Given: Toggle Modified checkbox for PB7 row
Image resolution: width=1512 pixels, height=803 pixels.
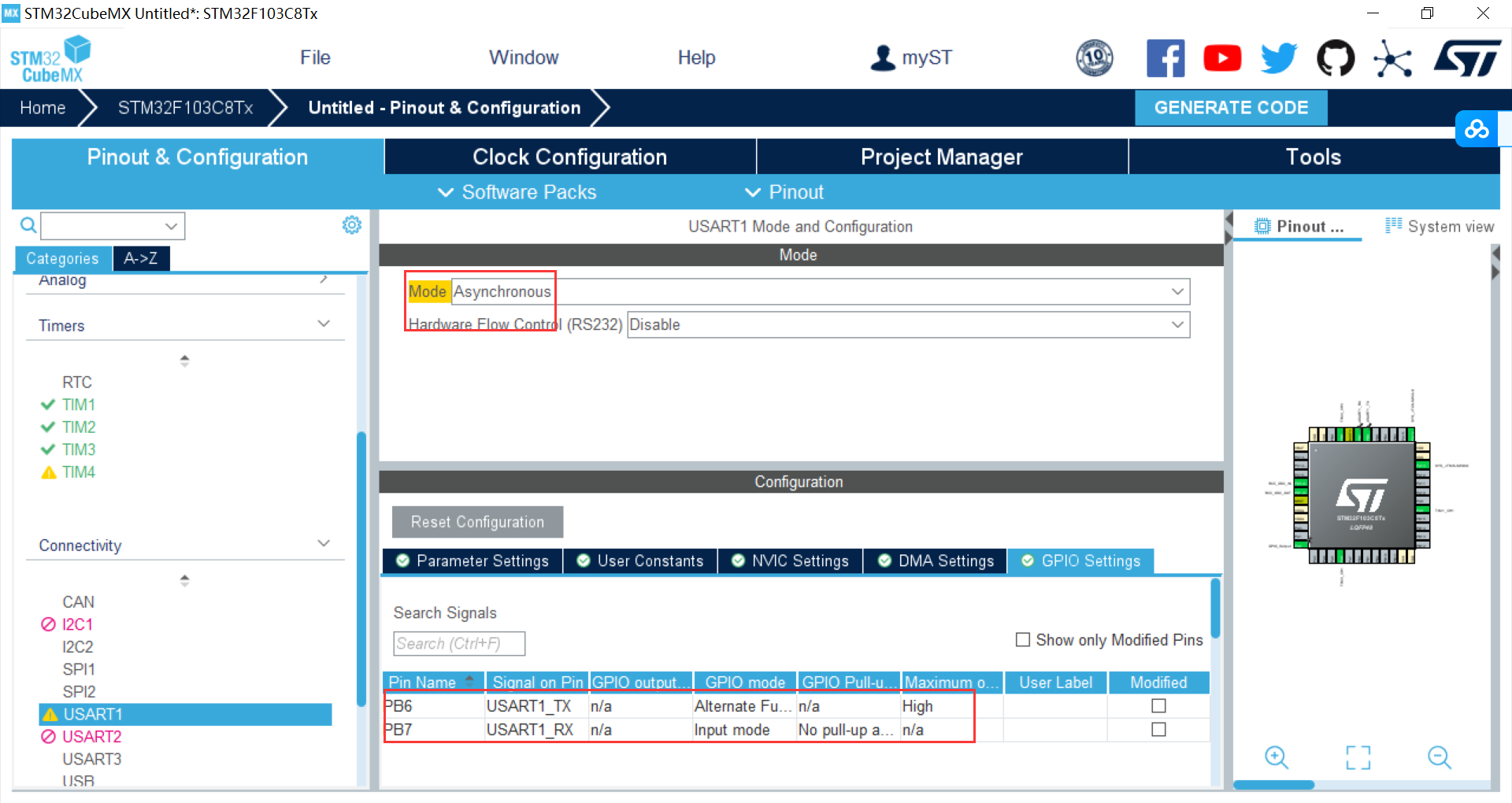Looking at the screenshot, I should [1158, 730].
